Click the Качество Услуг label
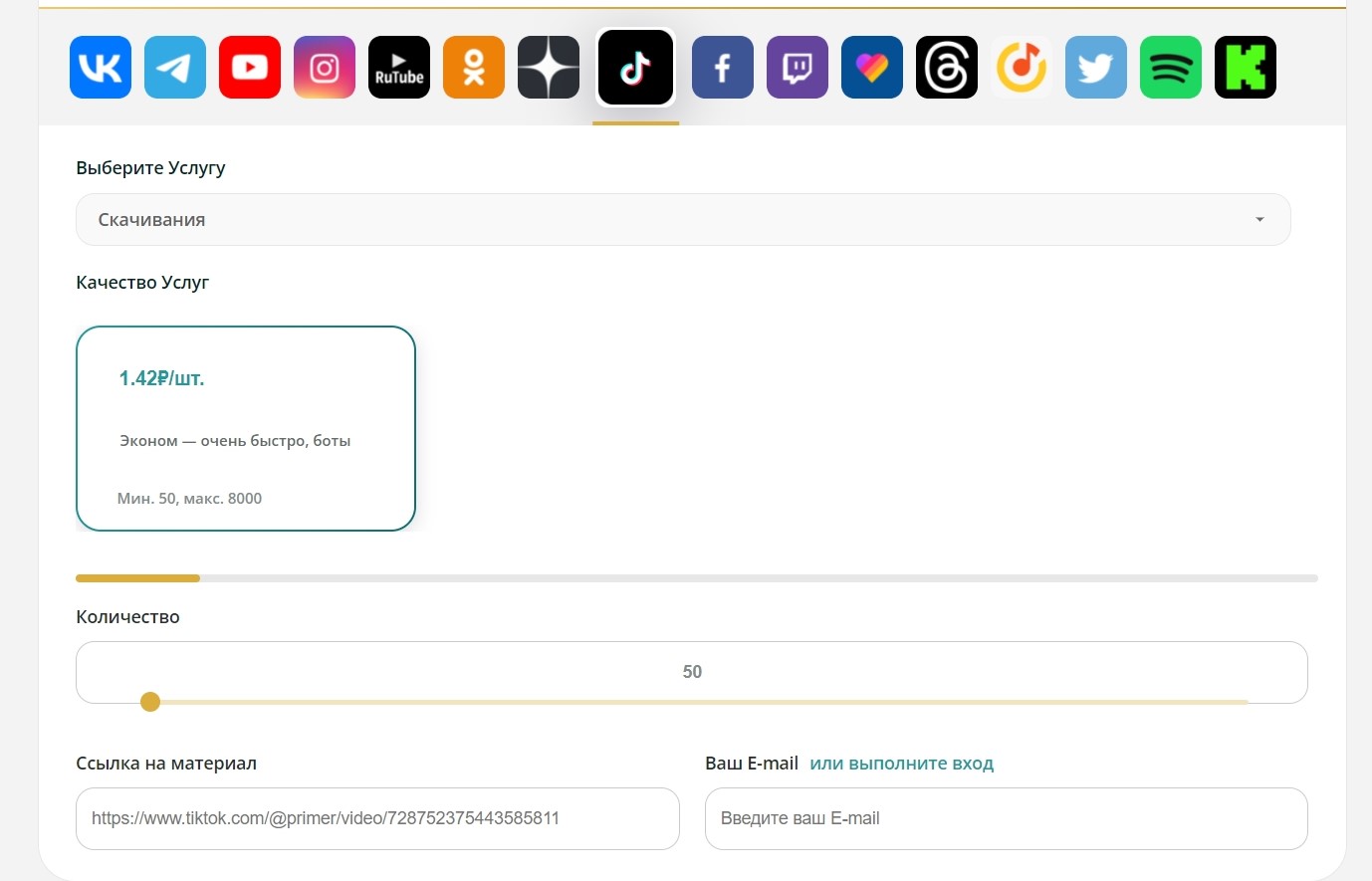The width and height of the screenshot is (1372, 881). tap(142, 283)
